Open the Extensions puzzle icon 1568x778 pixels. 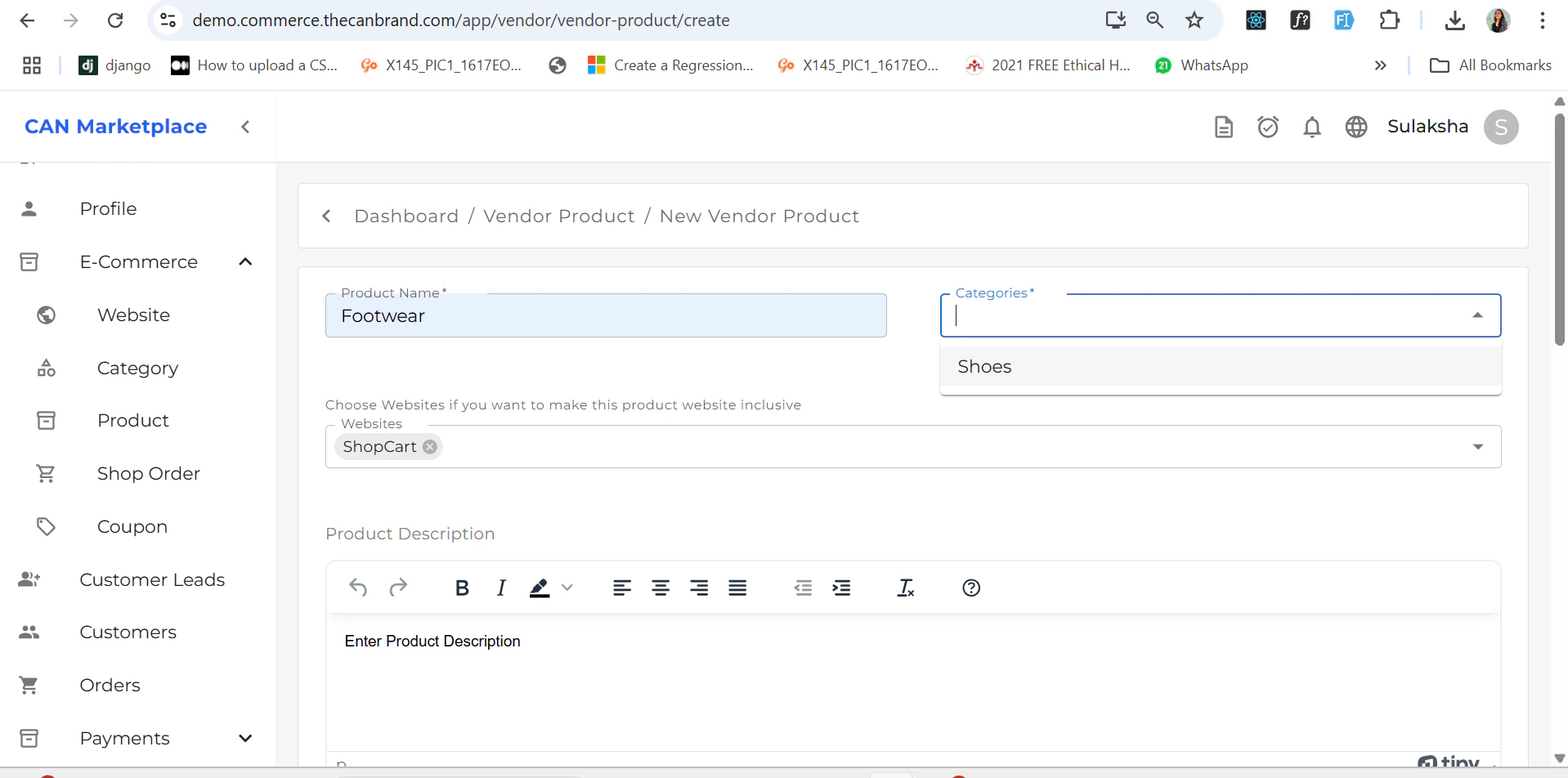click(x=1389, y=20)
